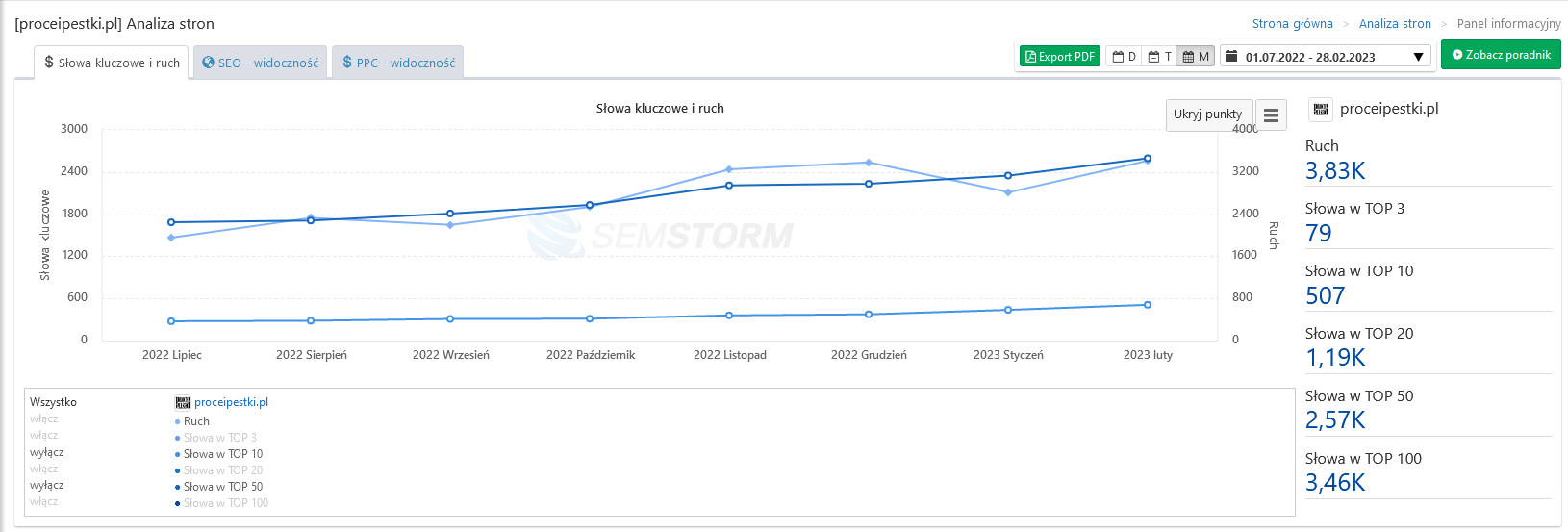Viewport: 1568px width, 532px height.
Task: Expand the date range dropdown arrow
Action: (x=1418, y=57)
